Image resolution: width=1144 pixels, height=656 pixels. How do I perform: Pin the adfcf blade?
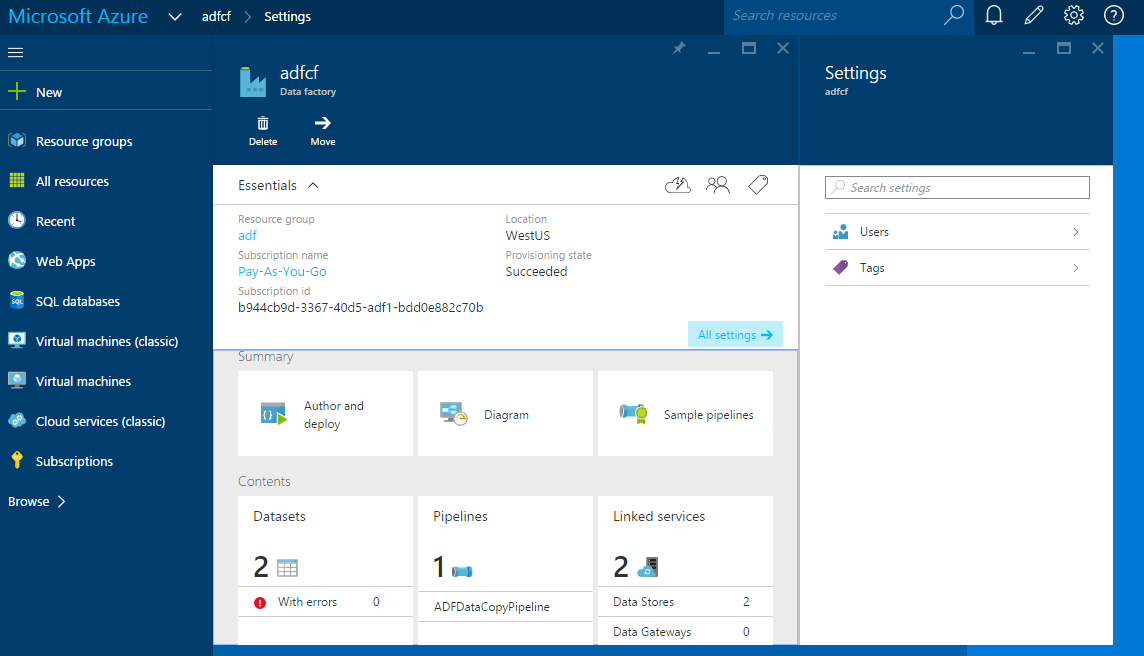click(679, 48)
